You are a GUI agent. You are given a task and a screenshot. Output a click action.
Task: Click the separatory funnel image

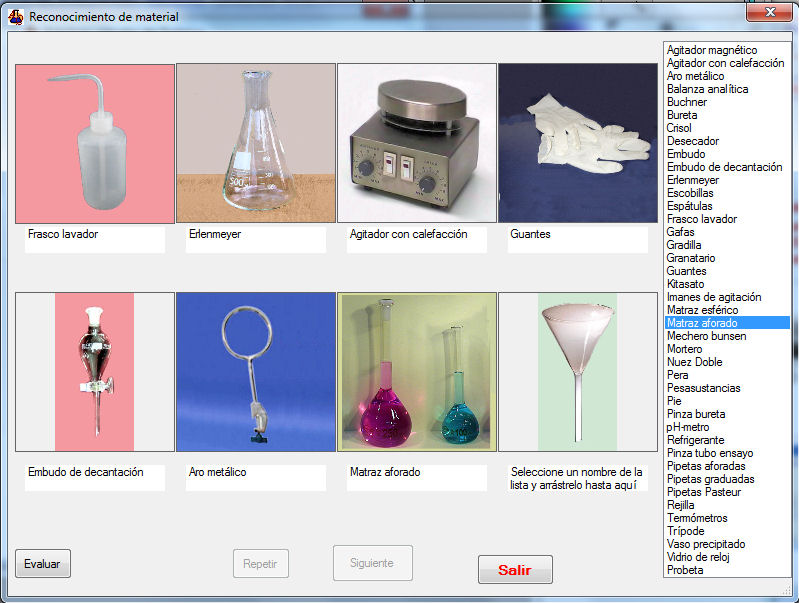95,372
